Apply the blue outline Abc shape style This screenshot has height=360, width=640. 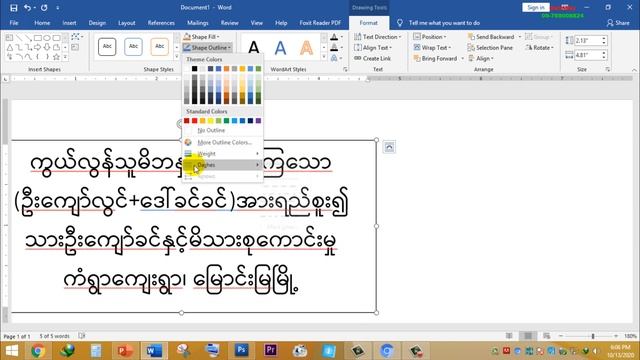tap(133, 47)
